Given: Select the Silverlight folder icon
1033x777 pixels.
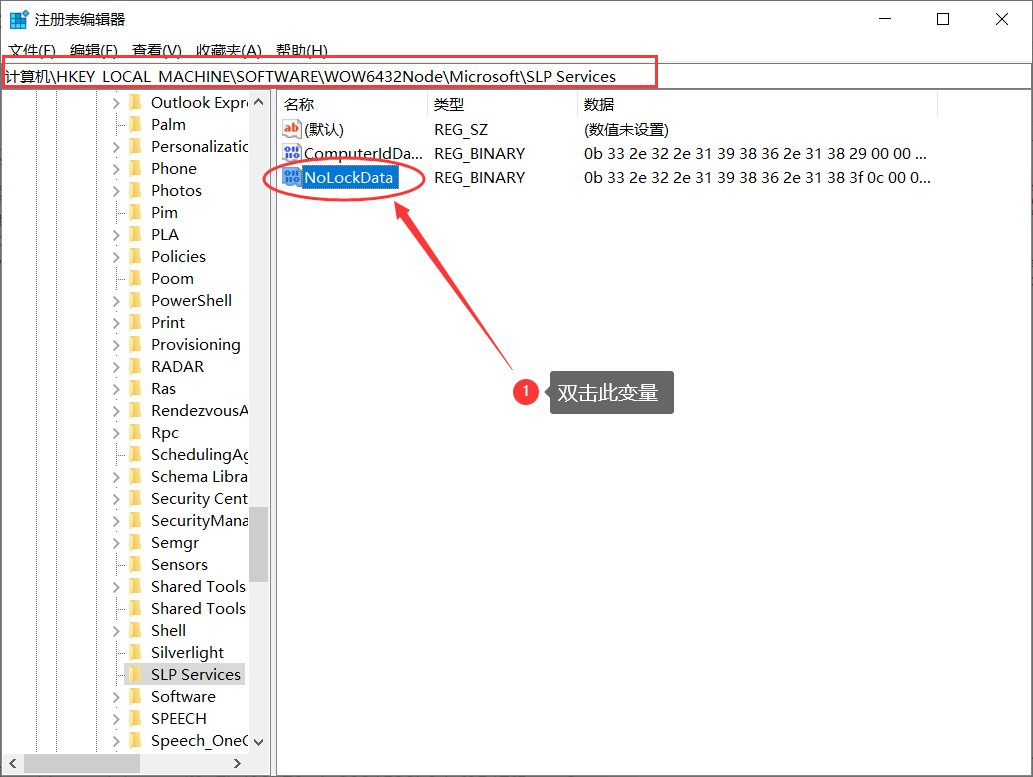Looking at the screenshot, I should 135,652.
